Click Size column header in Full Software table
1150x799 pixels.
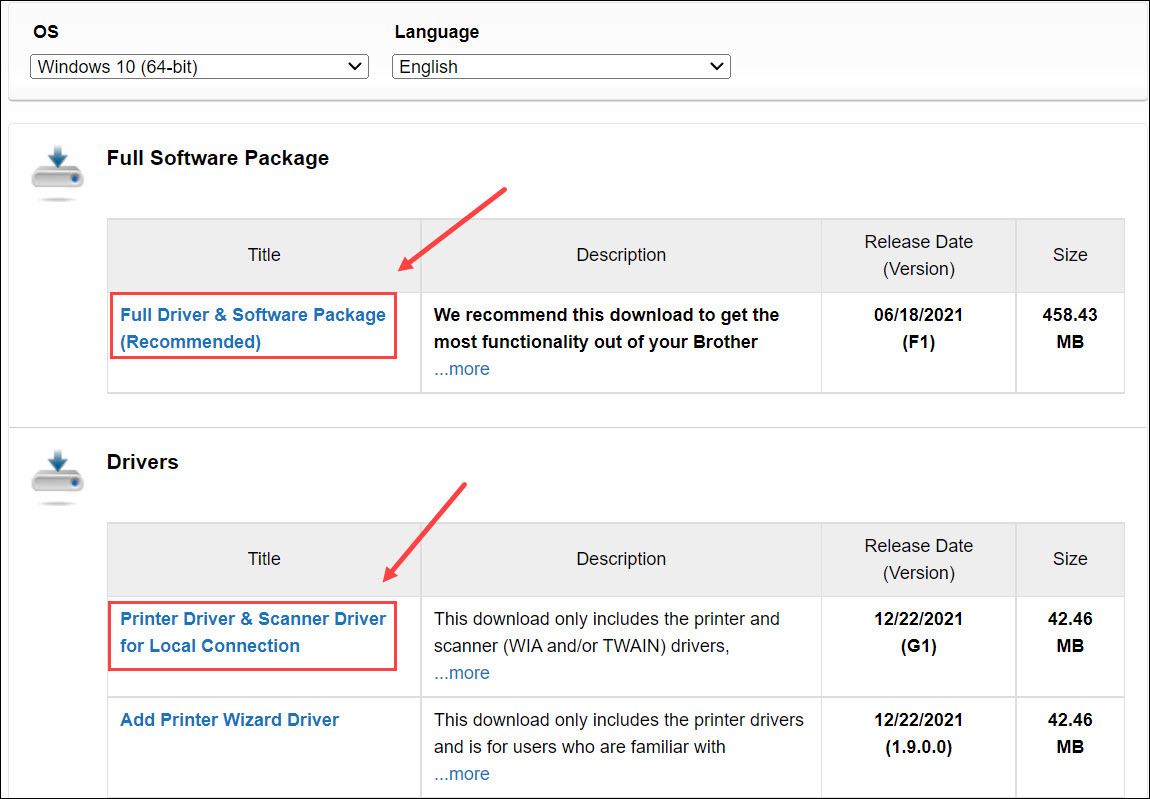(1070, 255)
